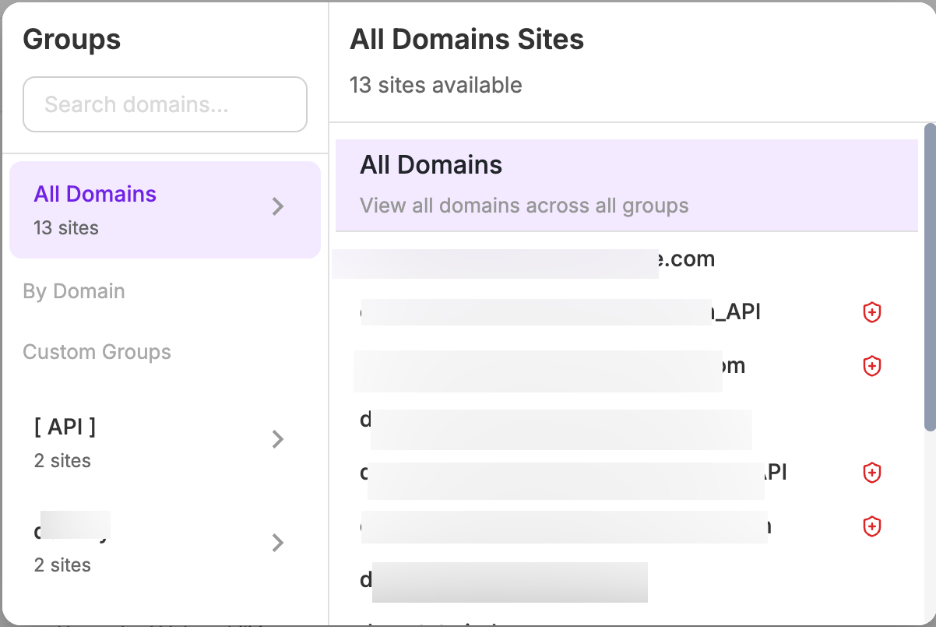Pick the third site in the list
Viewport: 936px width, 627px height.
point(550,366)
